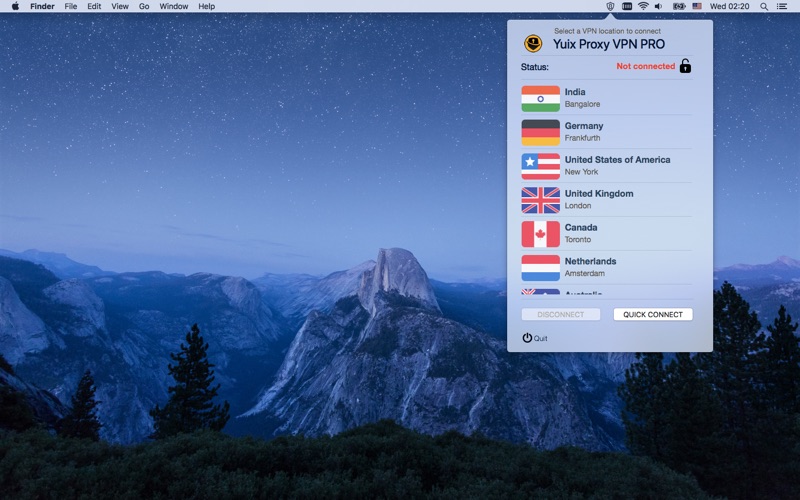This screenshot has height=500, width=800.
Task: Click the Bangalore city label
Action: [582, 104]
